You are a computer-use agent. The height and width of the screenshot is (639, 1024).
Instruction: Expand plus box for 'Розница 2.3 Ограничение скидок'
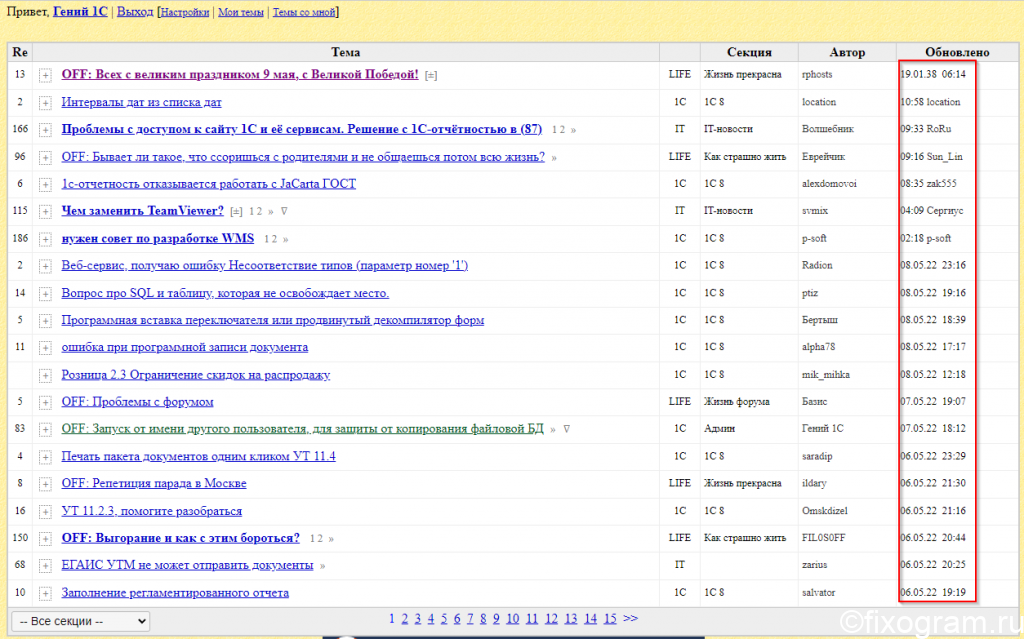point(45,376)
